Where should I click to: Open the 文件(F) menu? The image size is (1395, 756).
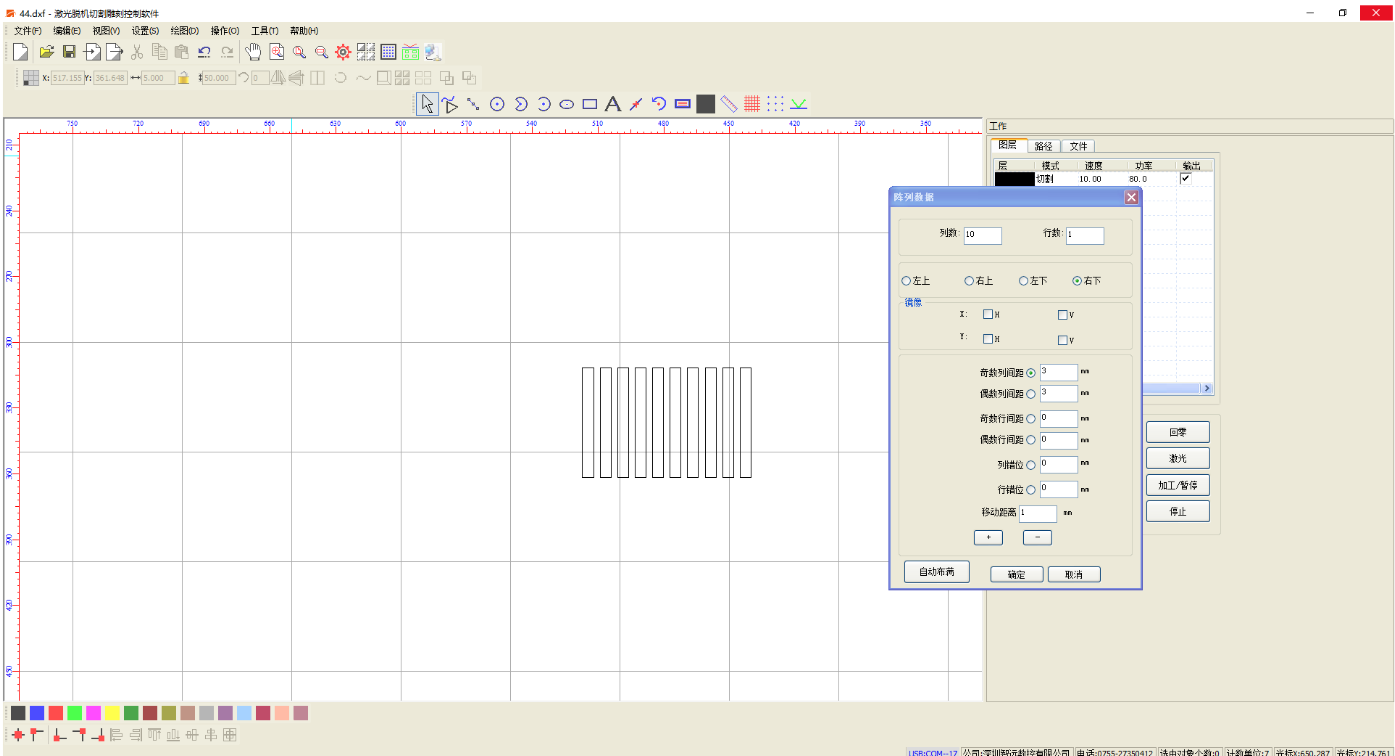[x=27, y=31]
